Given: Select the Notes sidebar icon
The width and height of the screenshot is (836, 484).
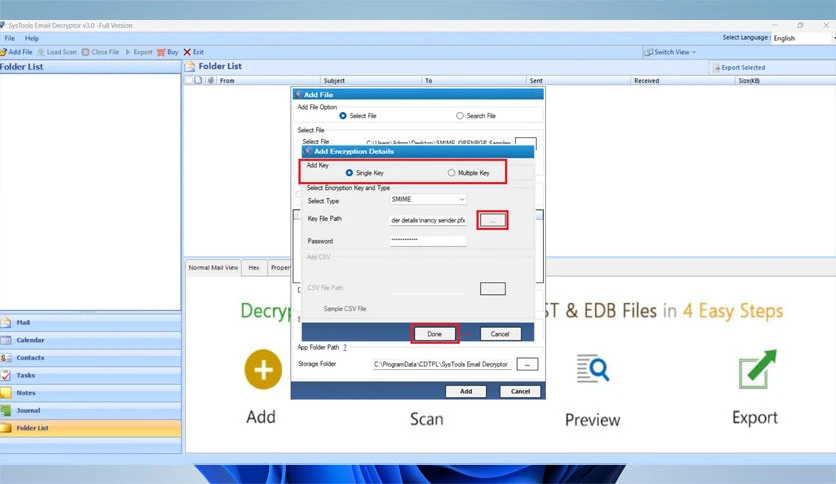Looking at the screenshot, I should 6,393.
